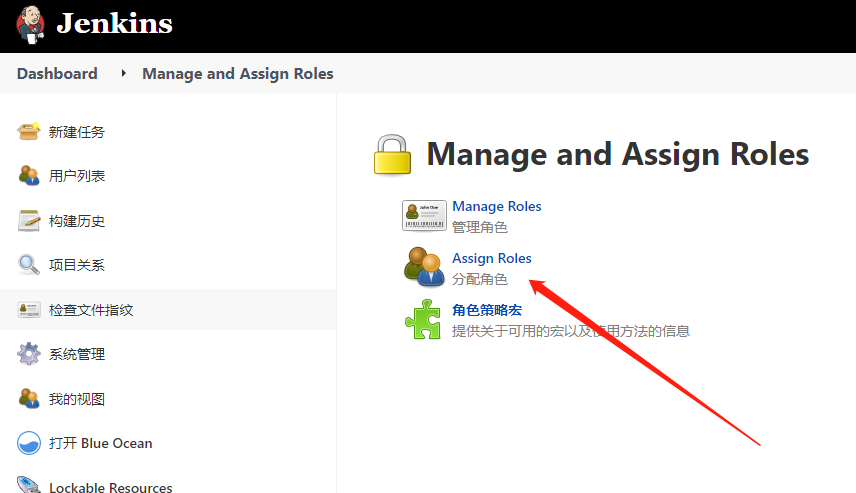The height and width of the screenshot is (493, 856).
Task: Click the 检查文件指纹 fingerprint icon
Action: 29,310
